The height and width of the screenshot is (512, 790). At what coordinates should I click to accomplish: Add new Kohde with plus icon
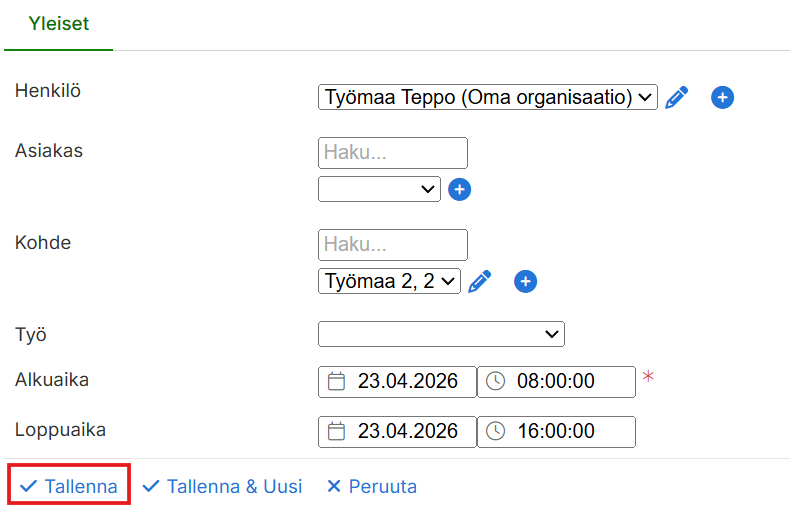pos(526,281)
